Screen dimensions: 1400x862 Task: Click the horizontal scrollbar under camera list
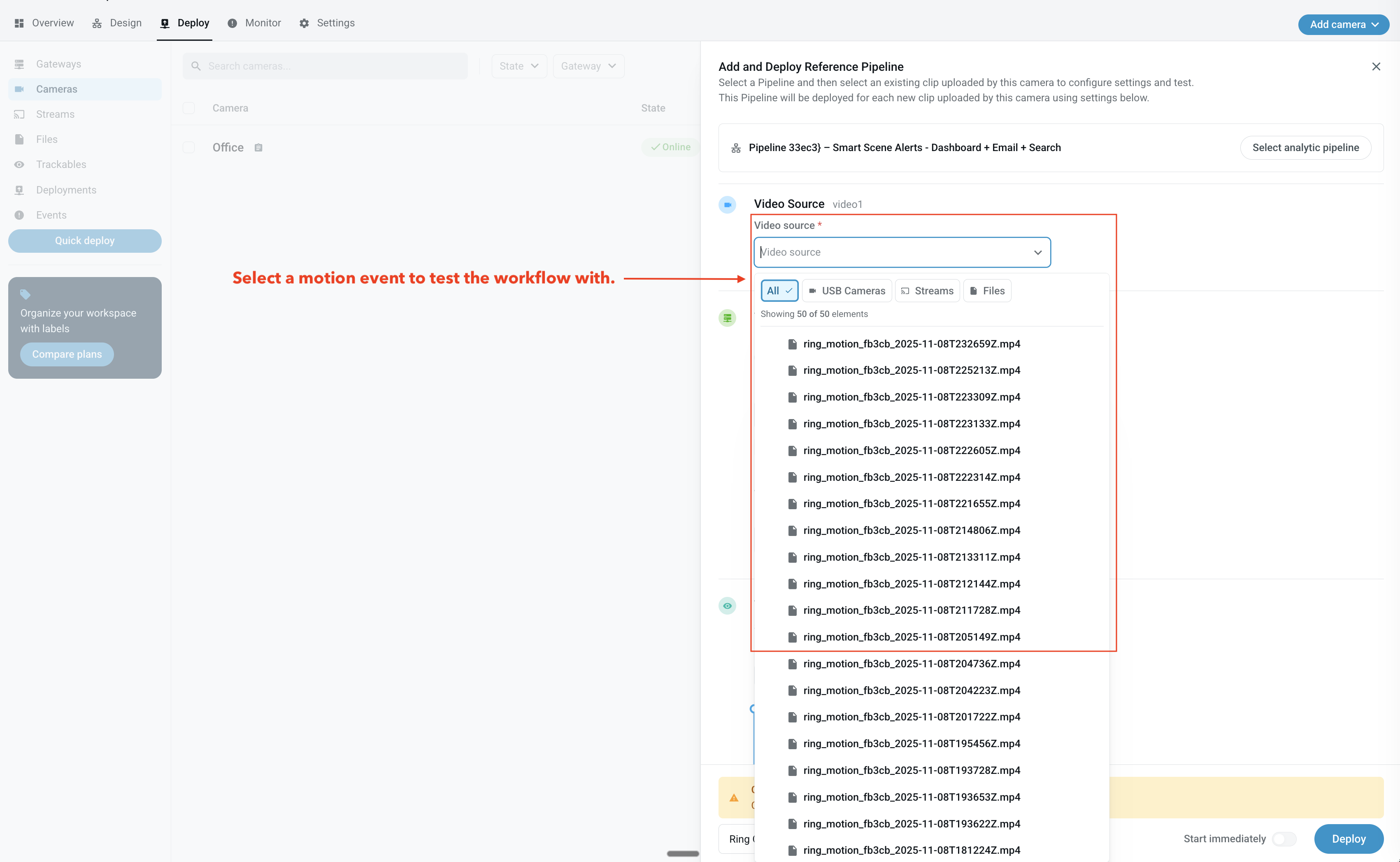683,853
